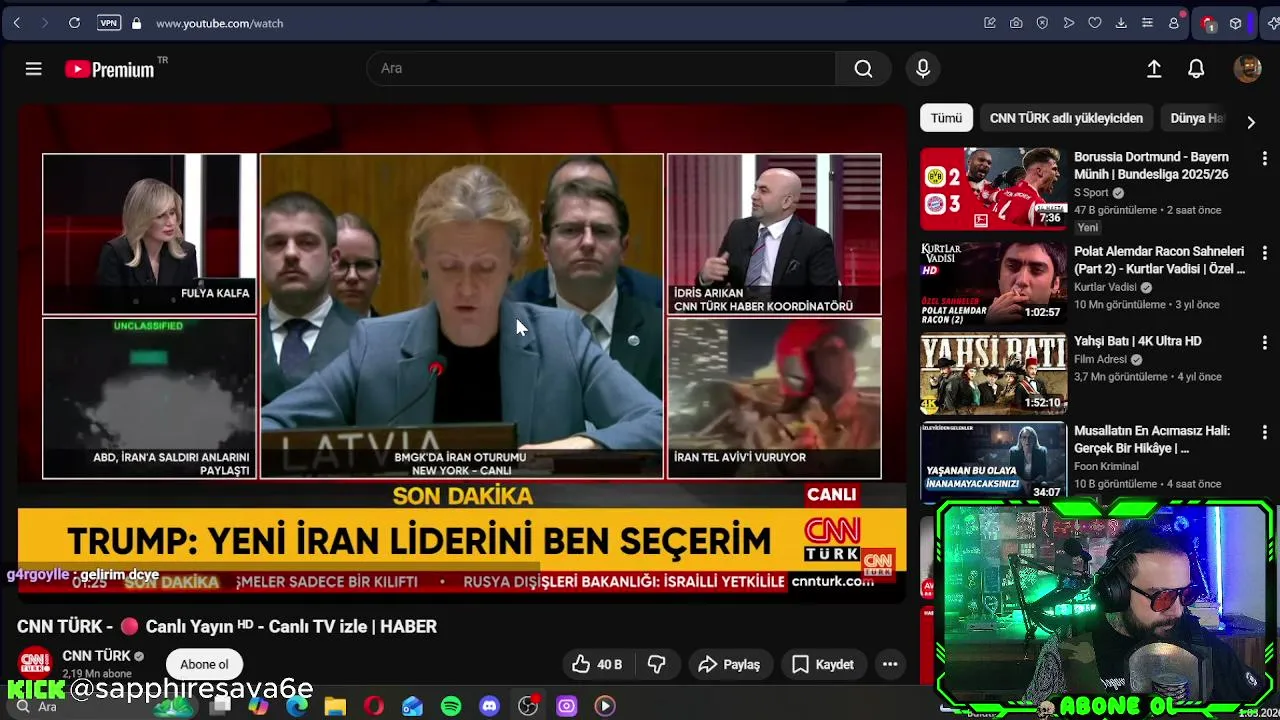
Task: Open the YouTube hamburger guide menu
Action: point(33,69)
